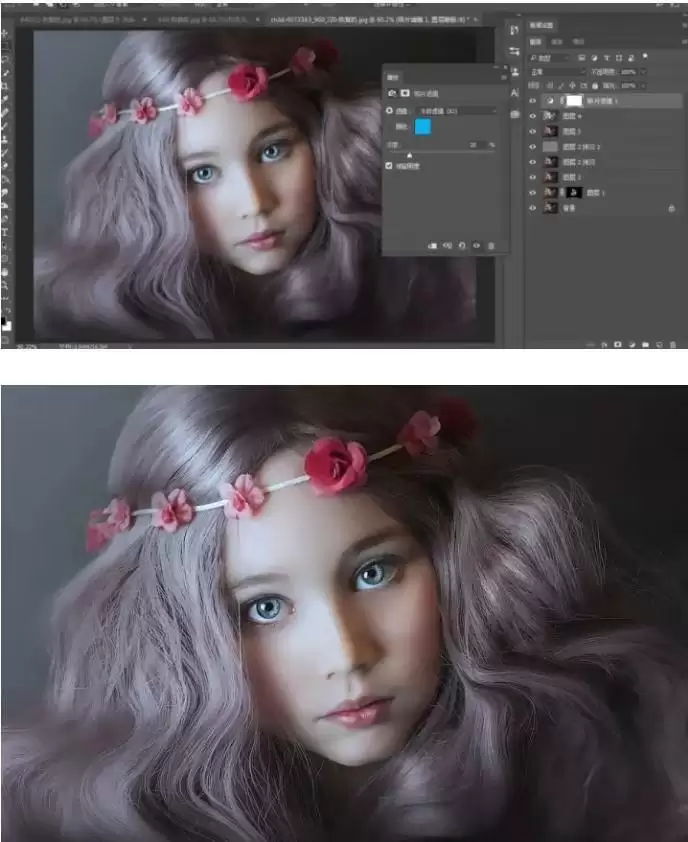Switch to the first open document tab
Screen dimensions: 688x842
tap(62, 19)
